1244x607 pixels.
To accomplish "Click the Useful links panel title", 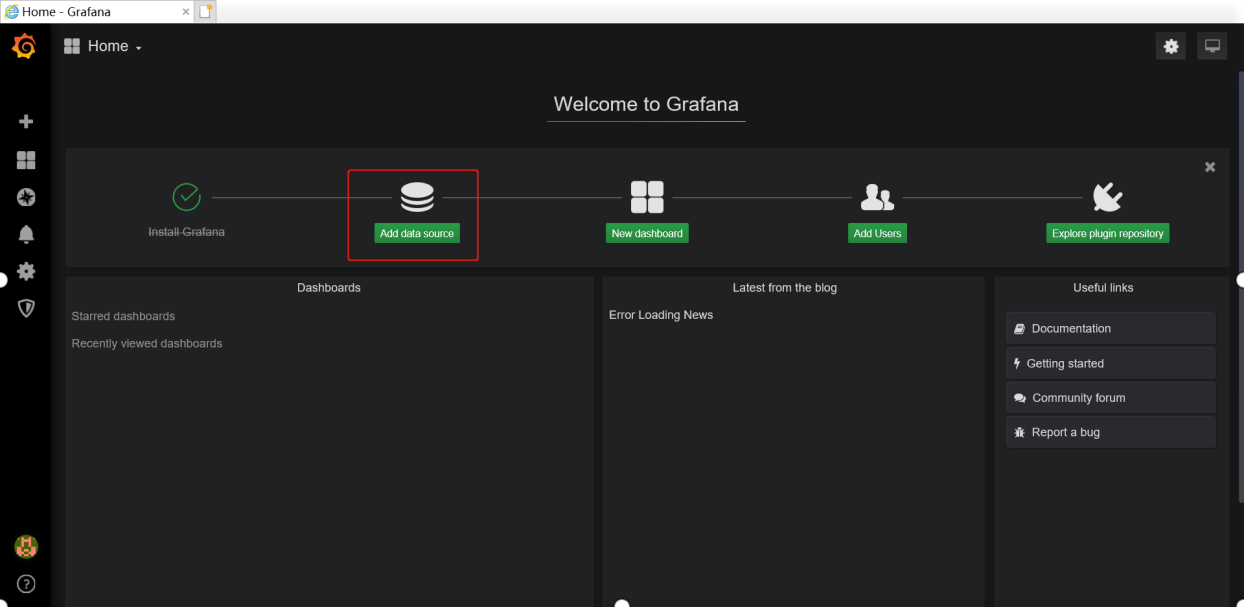I will pos(1103,287).
